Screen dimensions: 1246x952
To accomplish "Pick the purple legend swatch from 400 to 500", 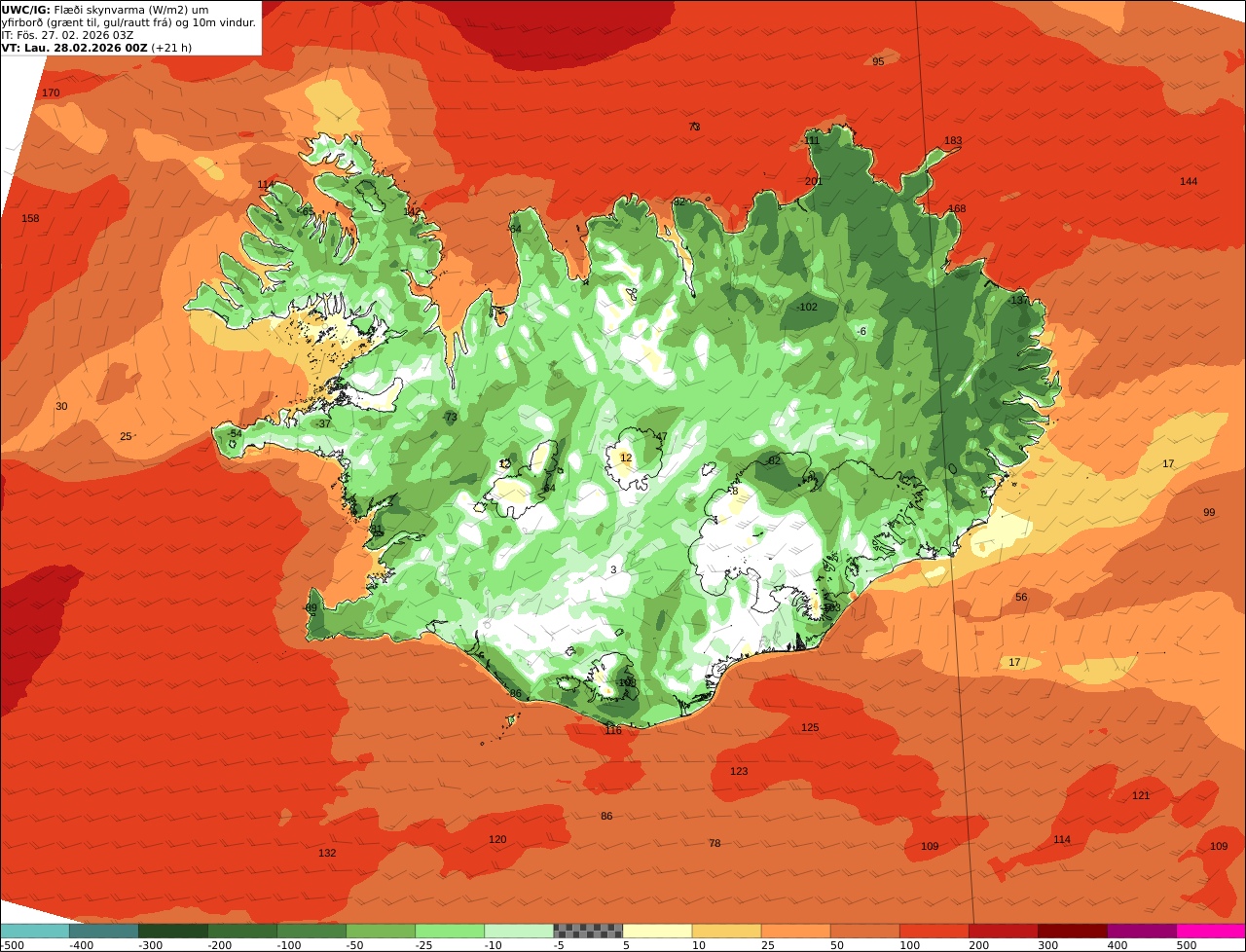I will click(x=1142, y=931).
